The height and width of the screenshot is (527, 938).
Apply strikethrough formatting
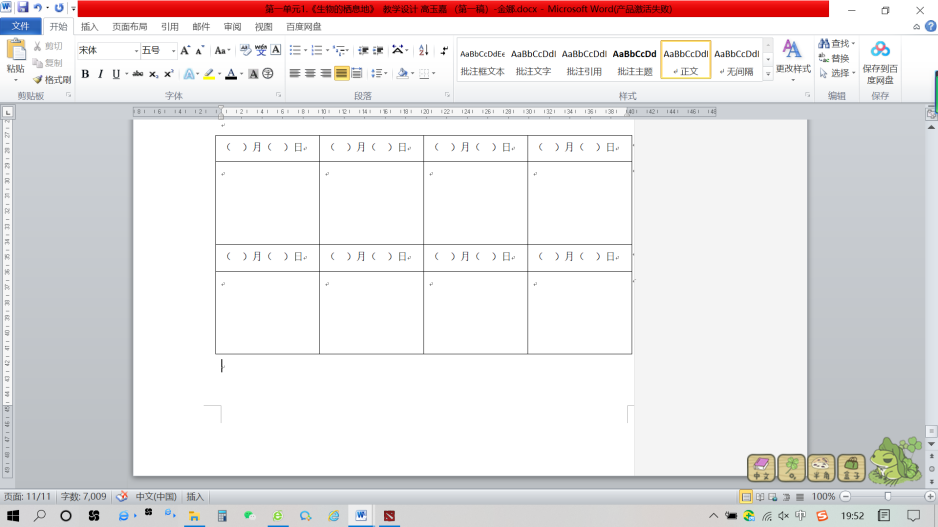pos(137,74)
